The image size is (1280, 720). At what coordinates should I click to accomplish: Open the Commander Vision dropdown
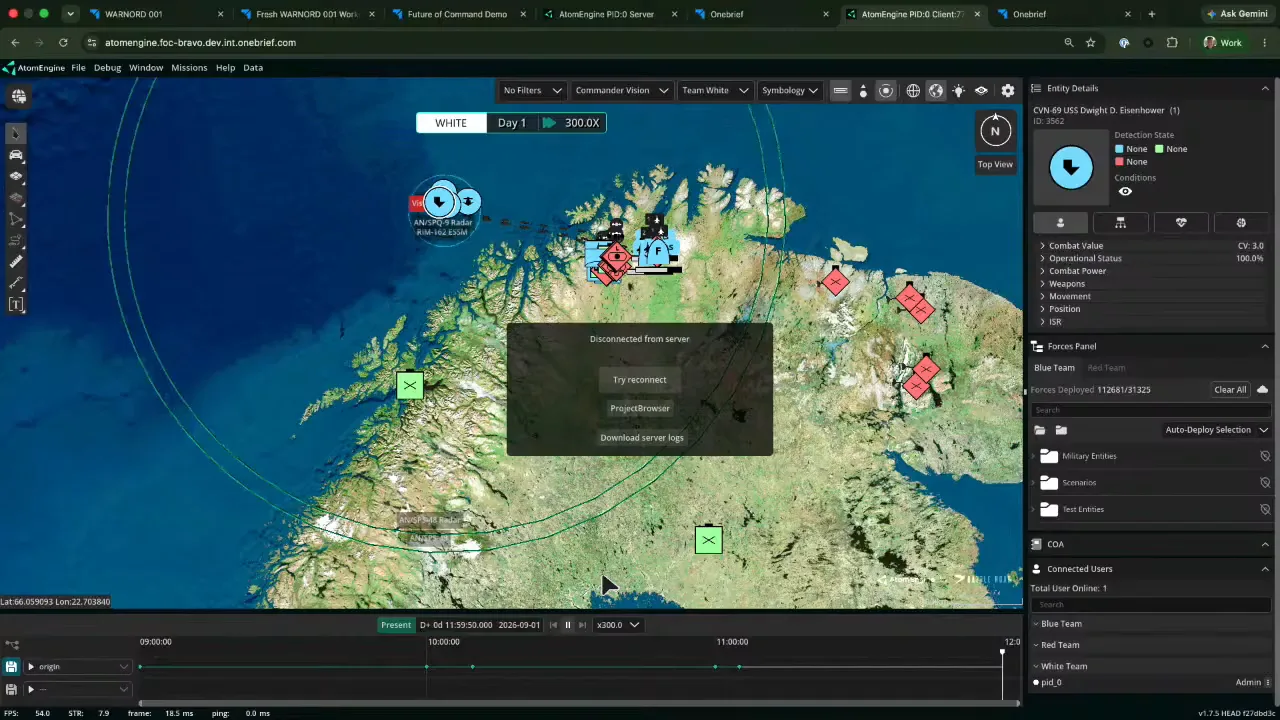tap(622, 90)
